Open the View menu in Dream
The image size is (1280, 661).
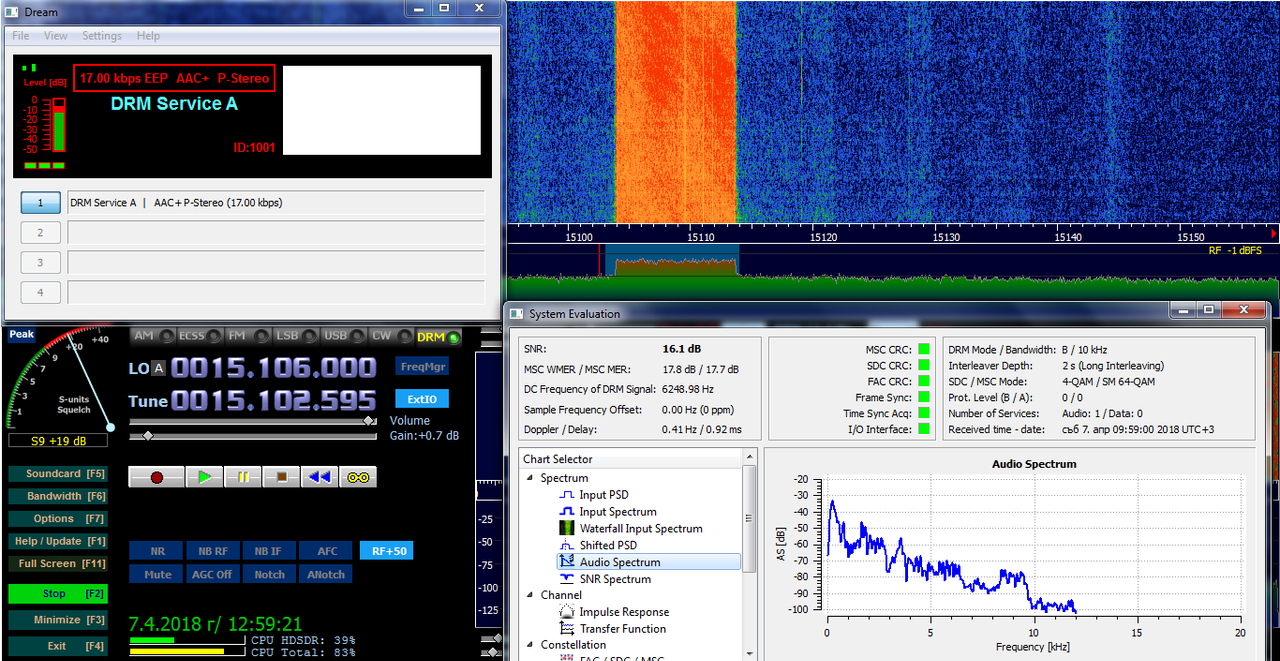pyautogui.click(x=56, y=36)
